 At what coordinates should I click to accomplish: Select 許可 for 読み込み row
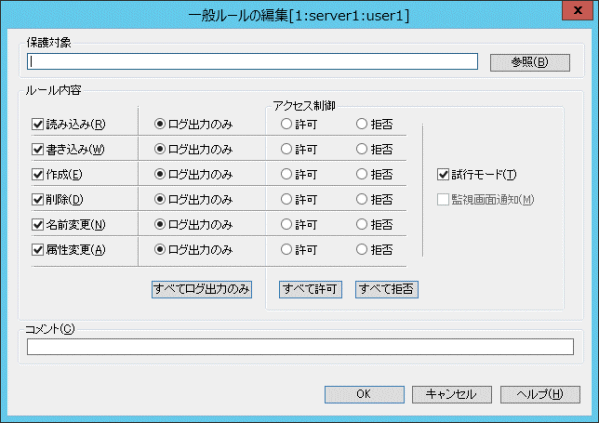pos(286,124)
